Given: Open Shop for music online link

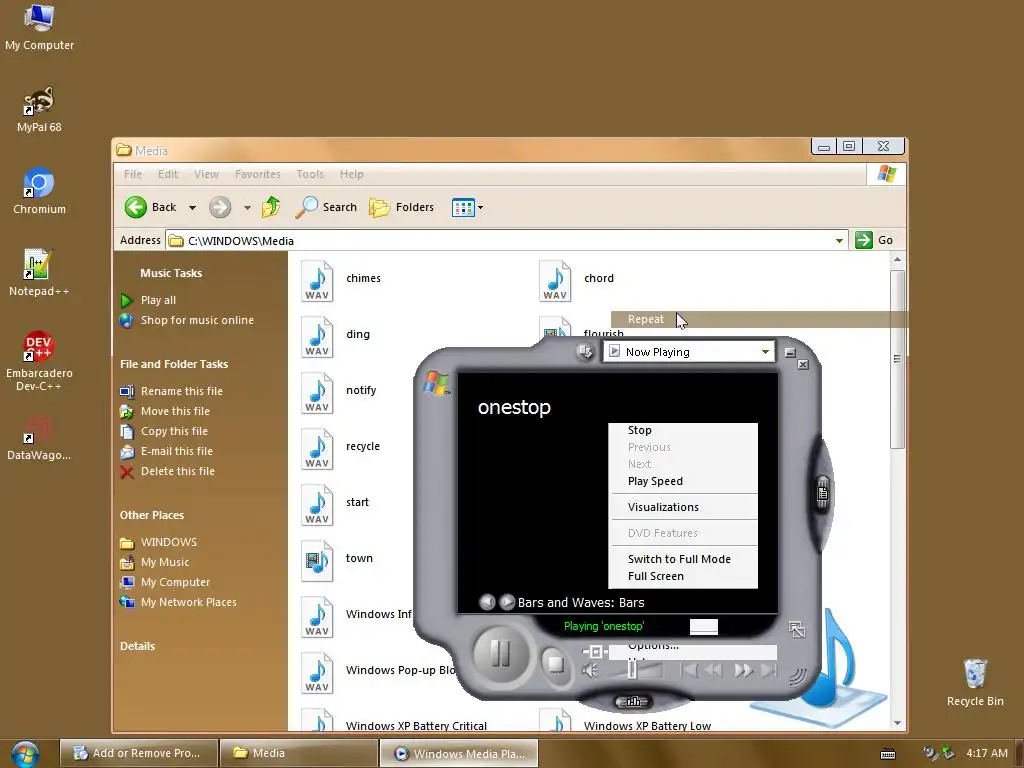Looking at the screenshot, I should pyautogui.click(x=197, y=321).
